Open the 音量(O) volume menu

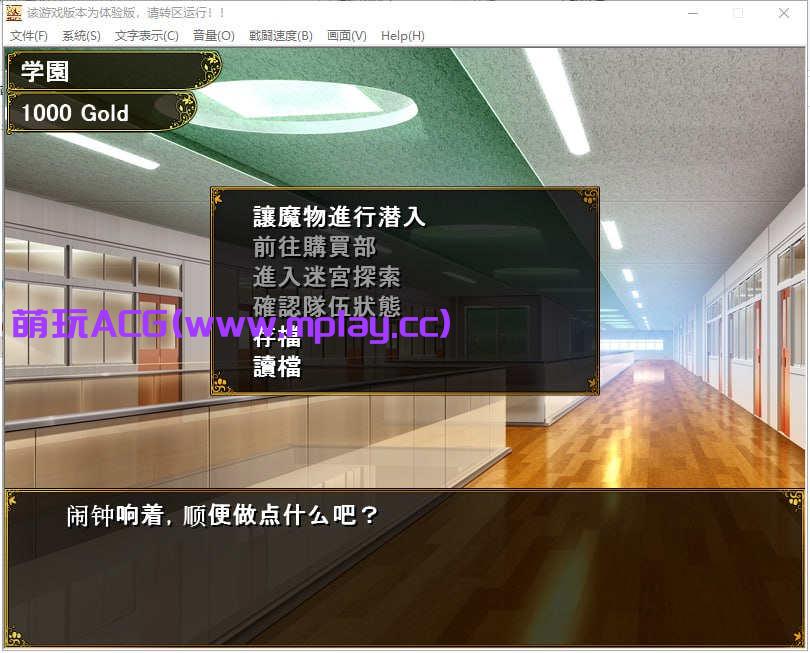point(213,35)
